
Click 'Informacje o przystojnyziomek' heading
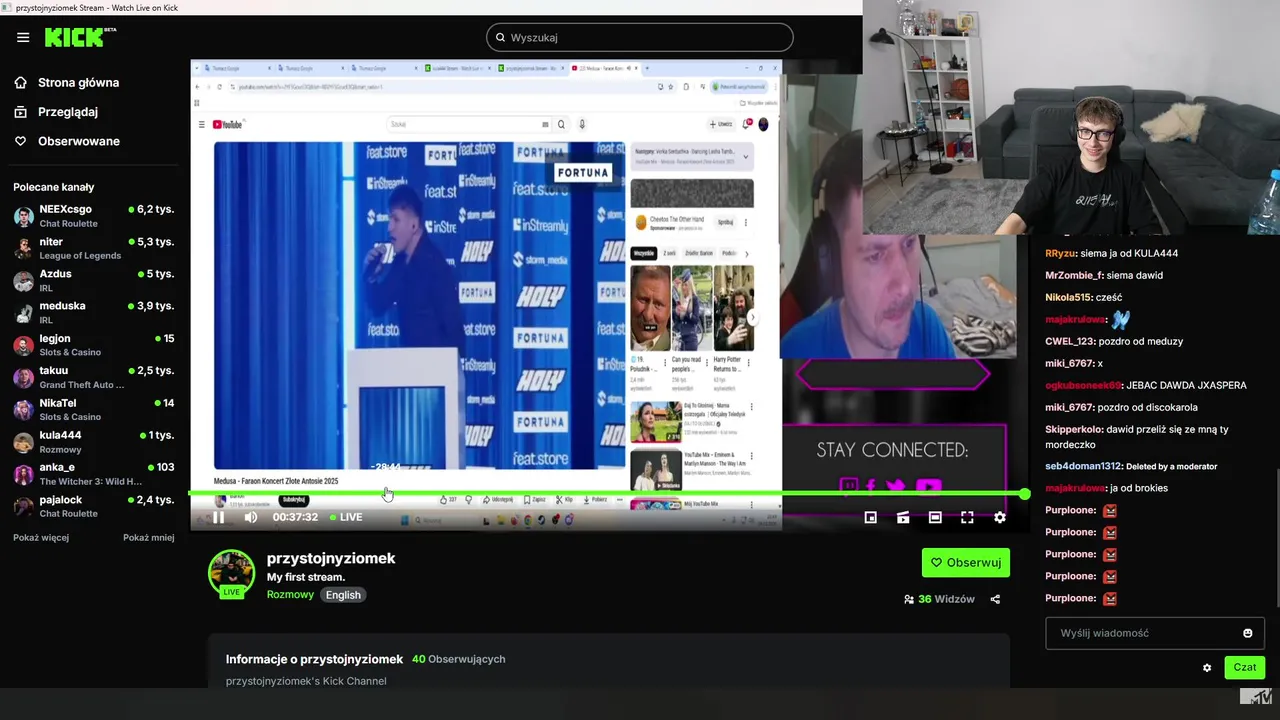click(x=314, y=659)
